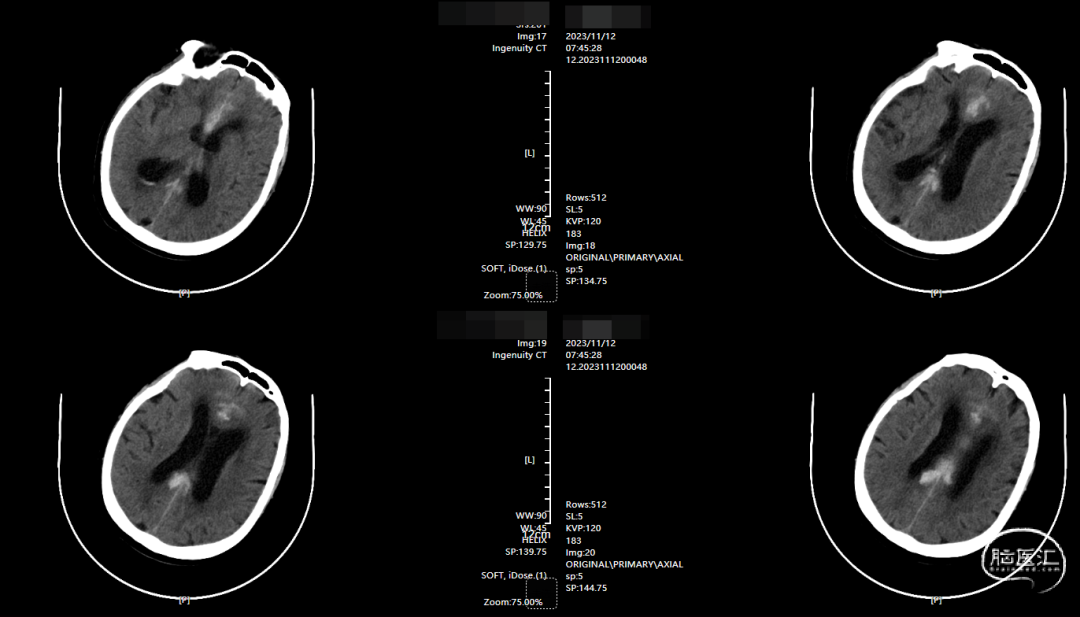Click the Img:20 overlay label
This screenshot has height=617, width=1080.
point(581,552)
